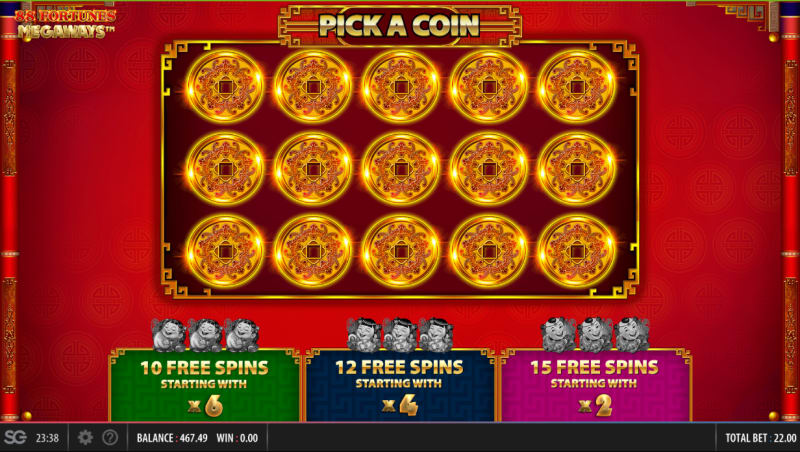The height and width of the screenshot is (452, 800).
Task: Click the Total Bet 22.00 display
Action: click(x=760, y=438)
